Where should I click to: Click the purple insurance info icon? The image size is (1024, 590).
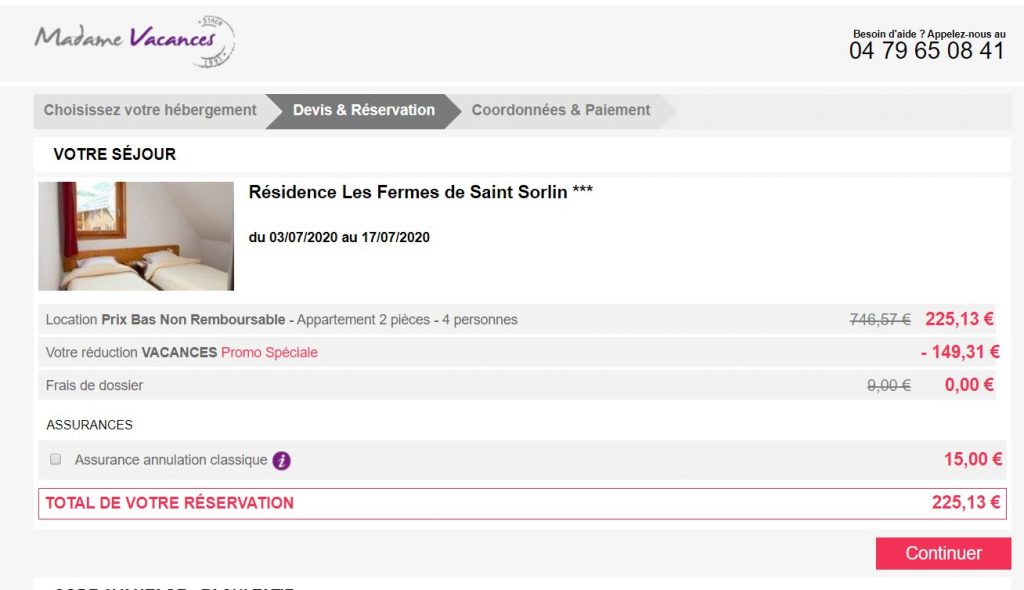[282, 461]
